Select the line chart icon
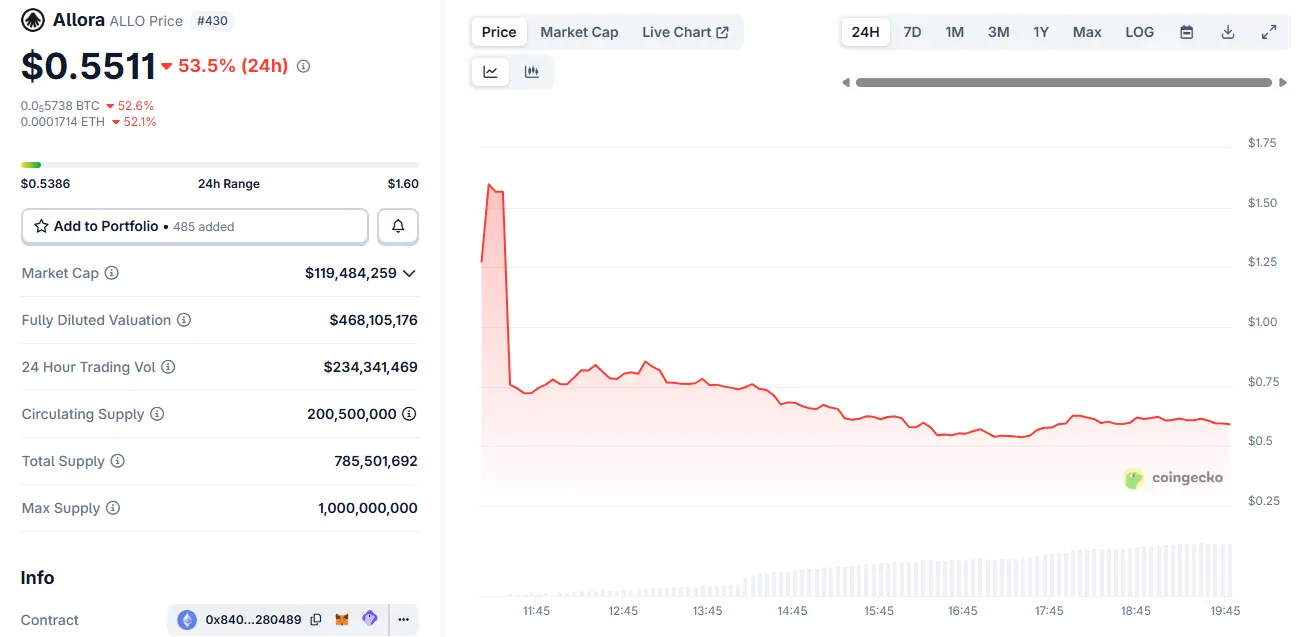 [489, 71]
